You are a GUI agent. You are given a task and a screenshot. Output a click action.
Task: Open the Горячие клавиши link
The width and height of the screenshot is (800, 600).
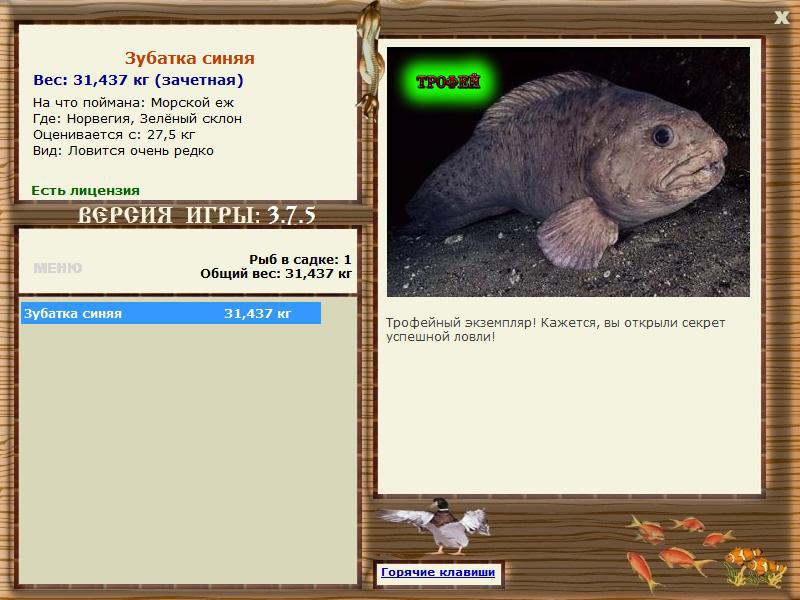pyautogui.click(x=438, y=572)
